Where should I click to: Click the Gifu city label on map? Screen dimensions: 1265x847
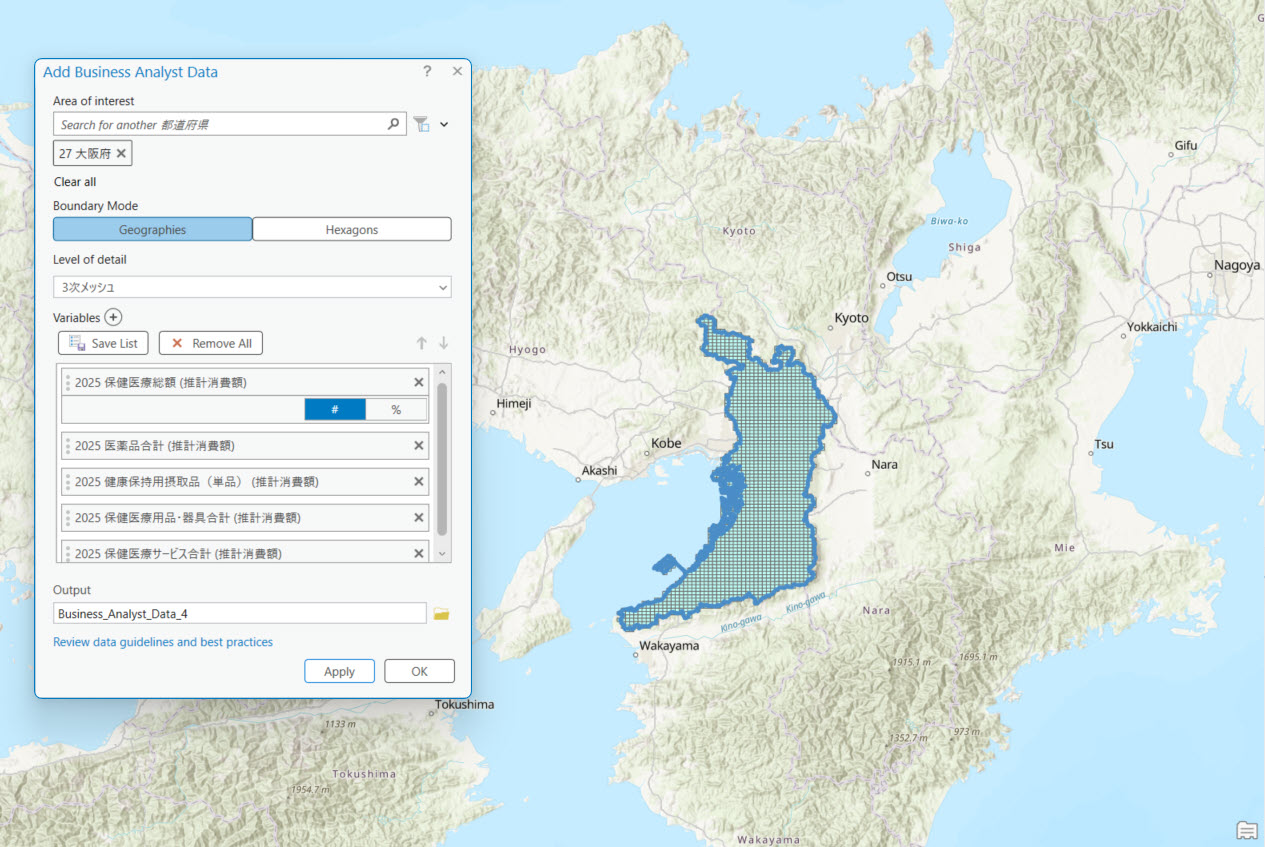coord(1186,145)
